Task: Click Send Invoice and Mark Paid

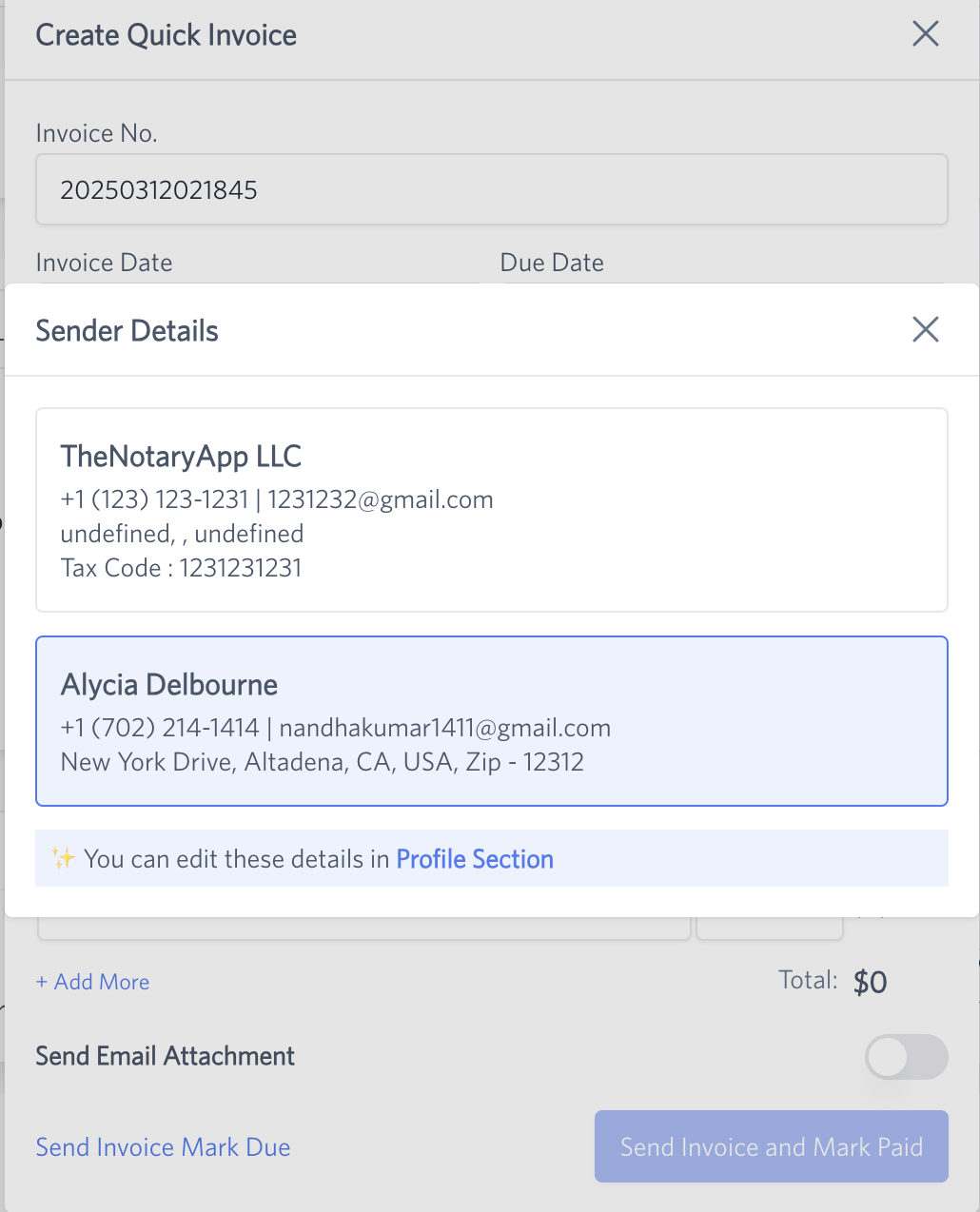Action: pos(771,1146)
